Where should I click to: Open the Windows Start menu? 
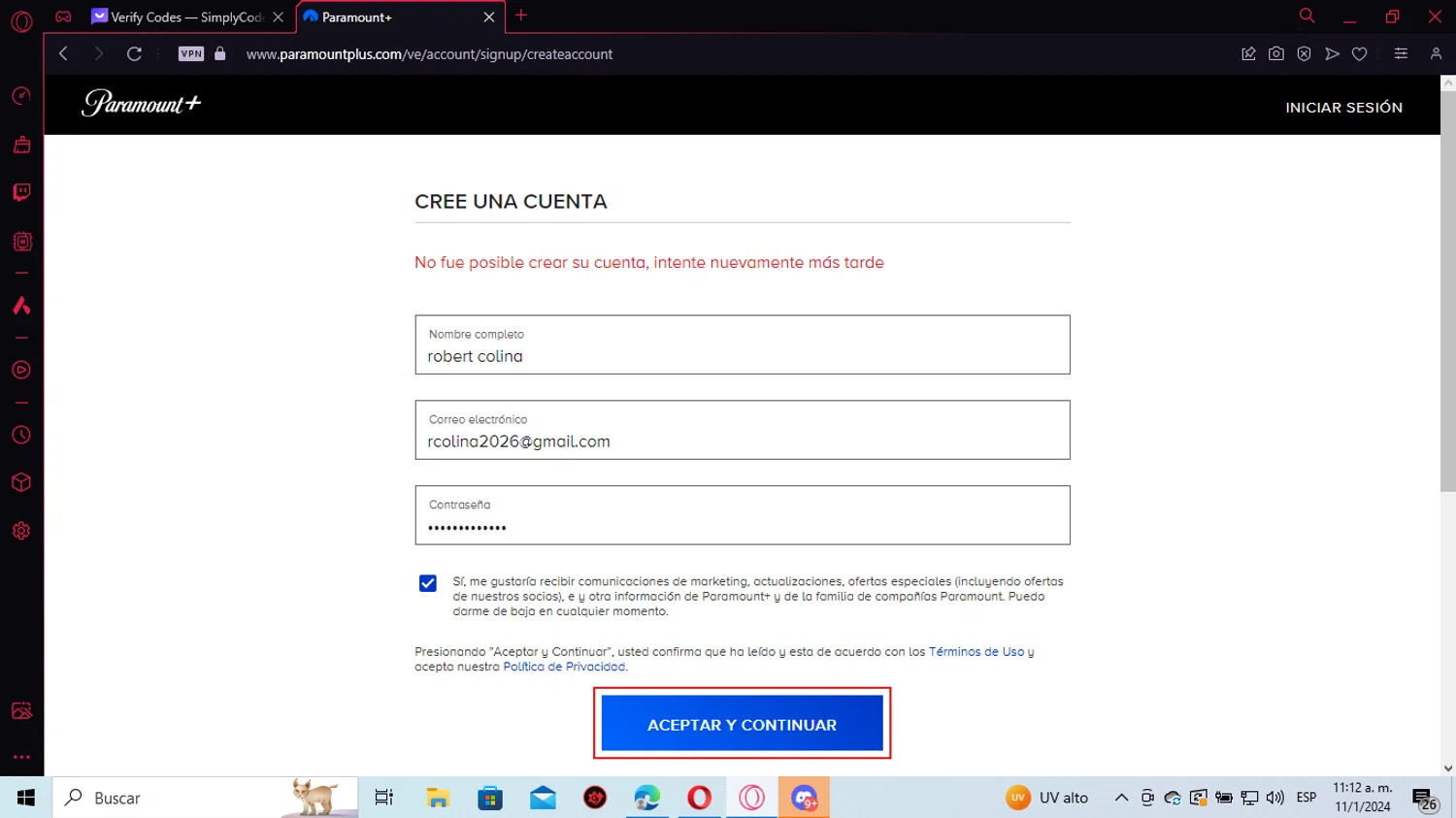coord(26,798)
